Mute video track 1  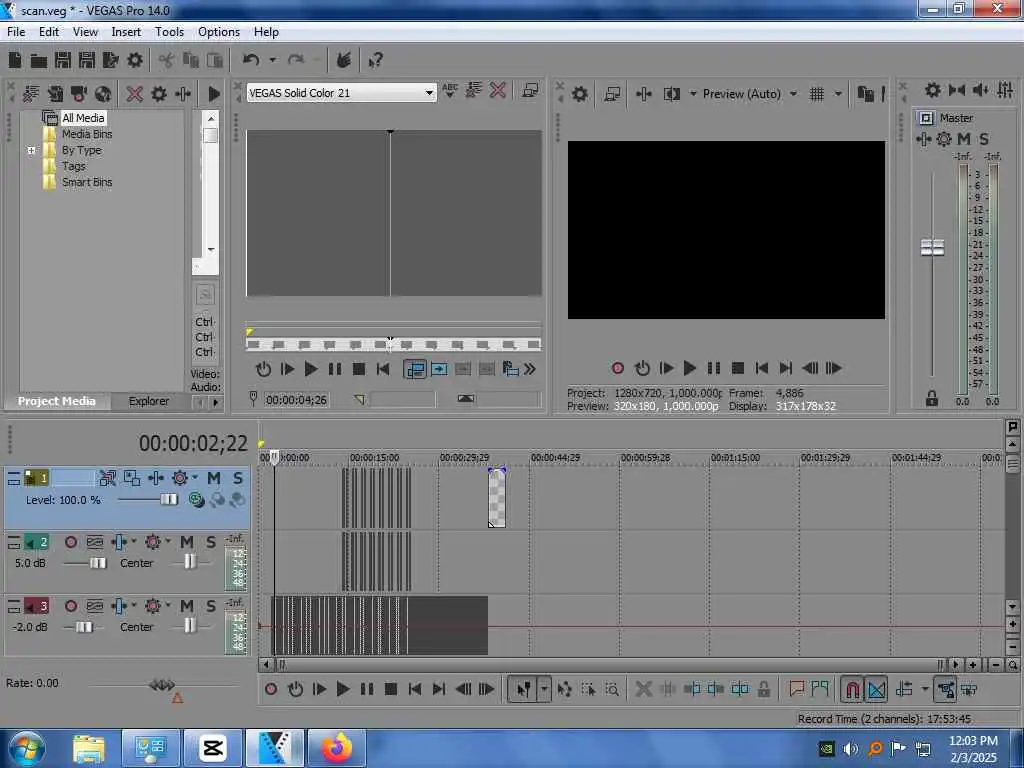point(214,478)
